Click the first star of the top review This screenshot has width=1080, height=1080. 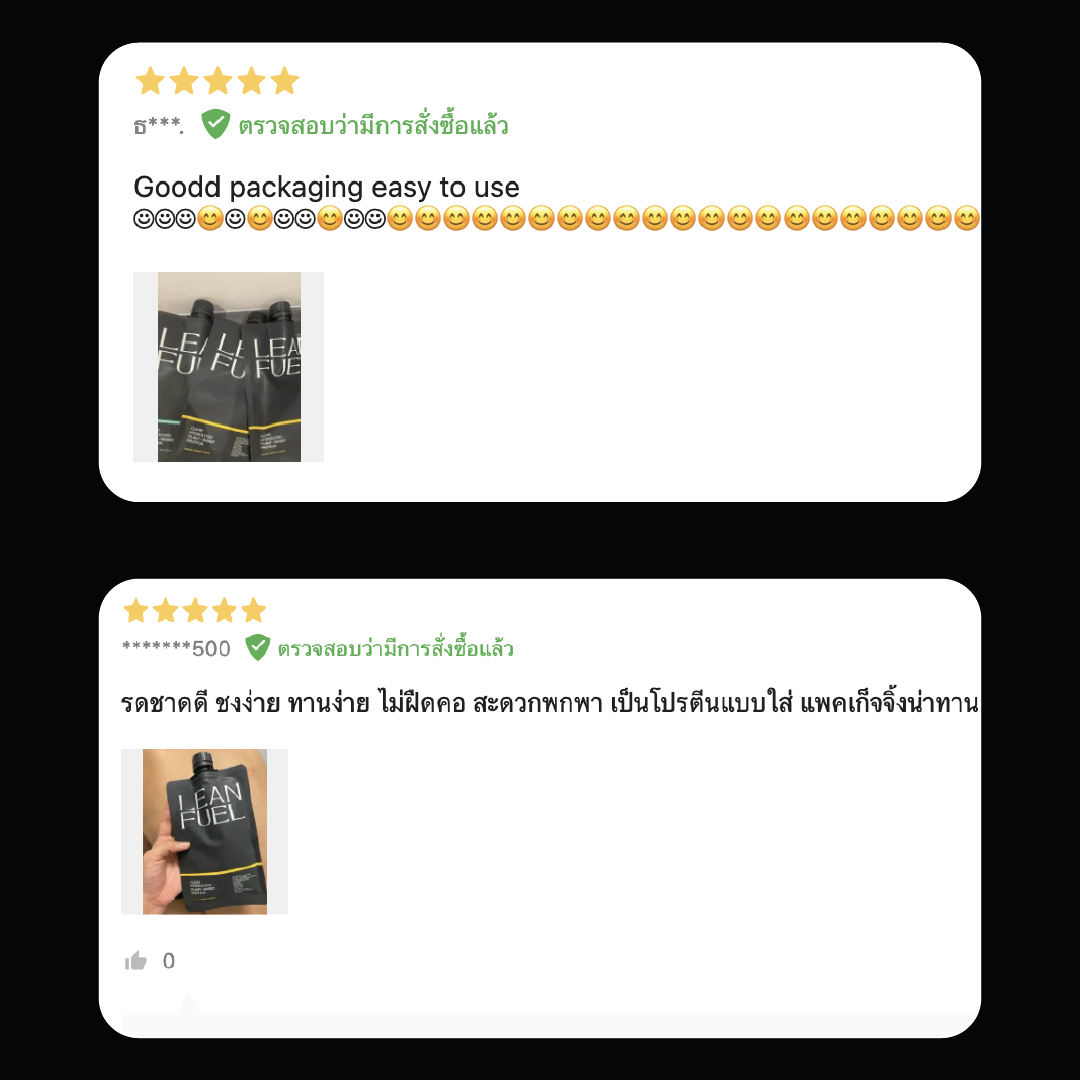(150, 81)
